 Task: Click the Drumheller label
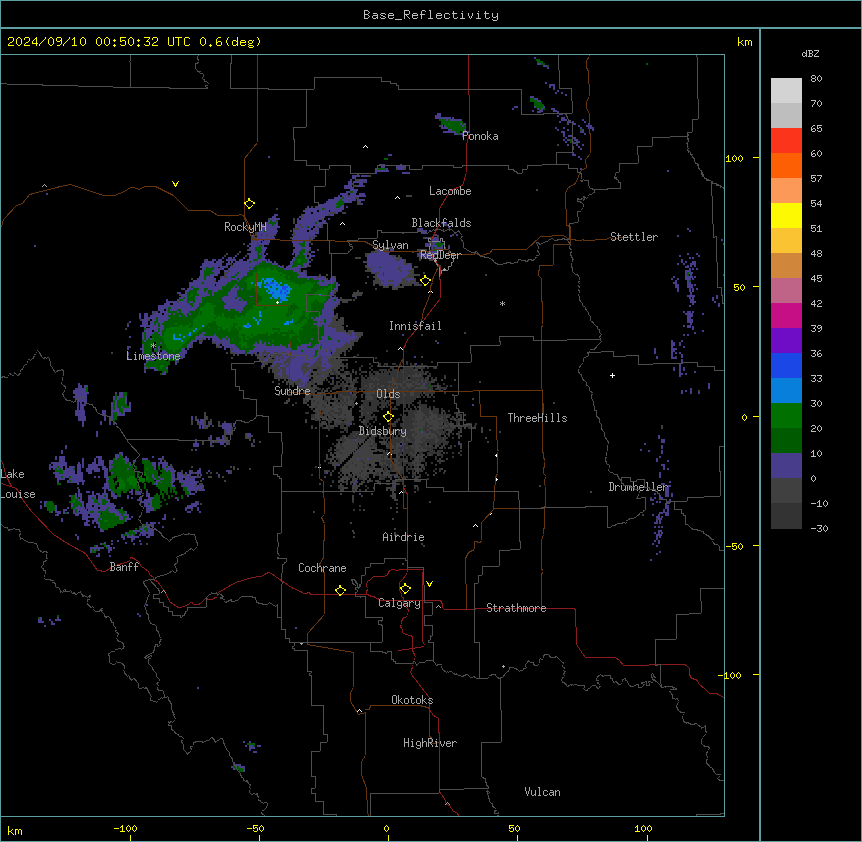(x=639, y=487)
